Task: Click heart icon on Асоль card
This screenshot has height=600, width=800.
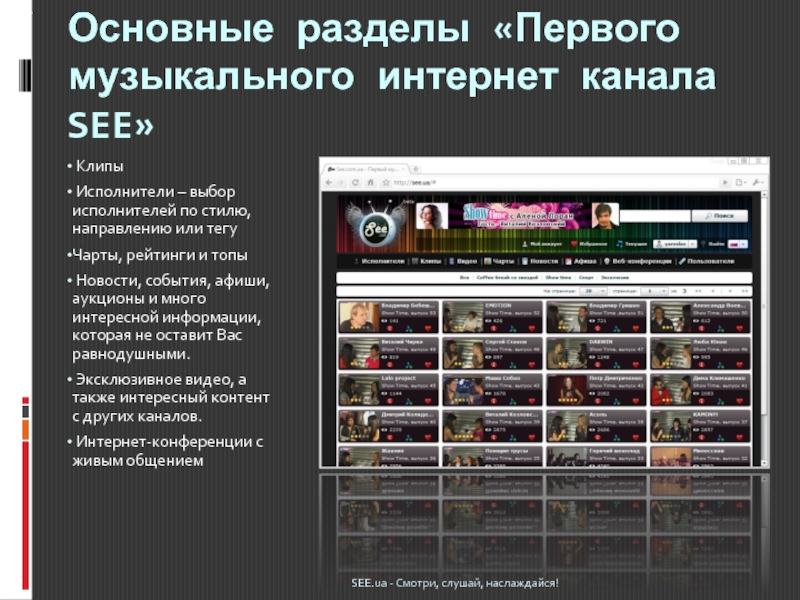Action: point(636,437)
